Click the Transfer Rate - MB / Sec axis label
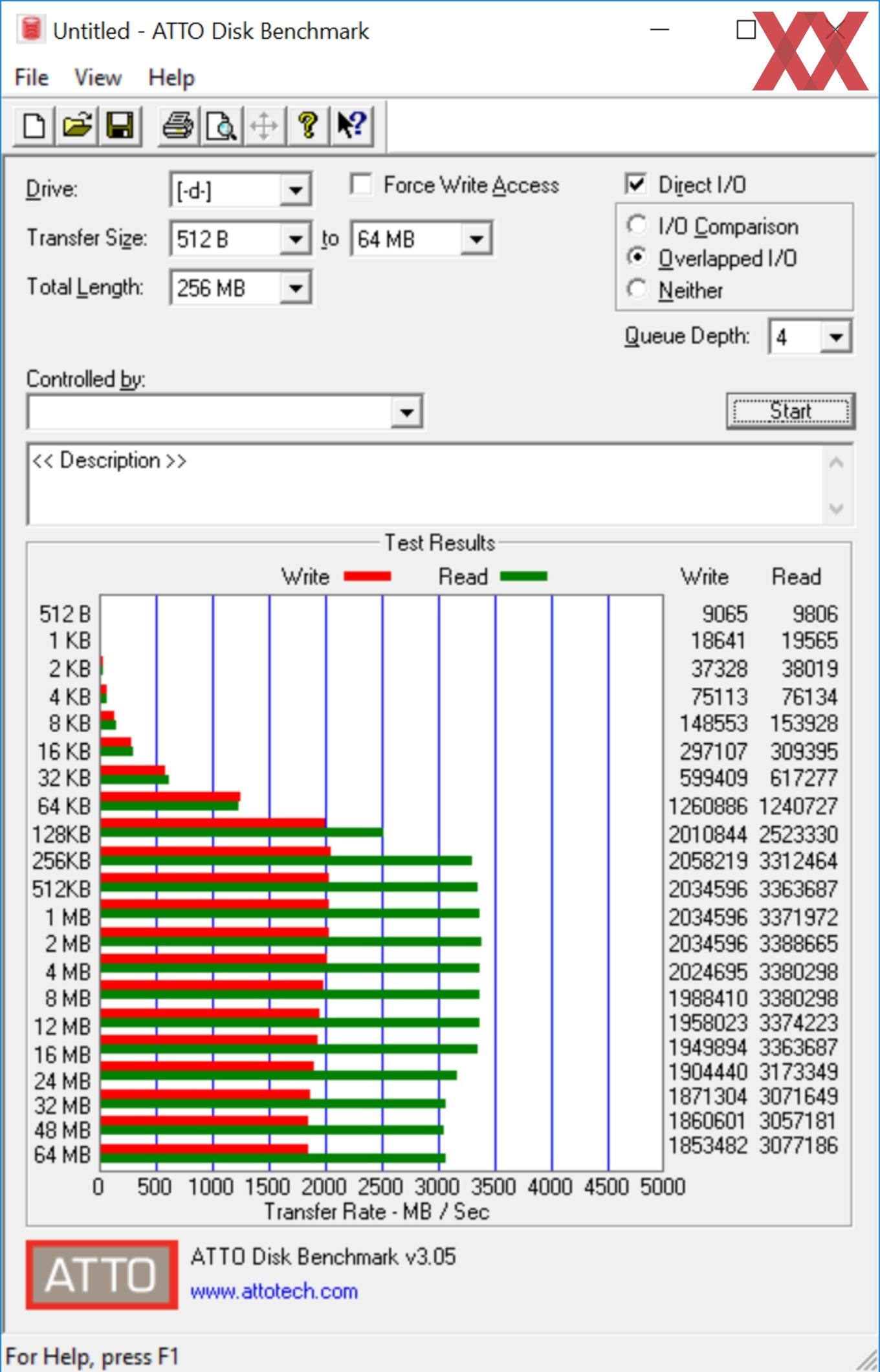 [x=377, y=1211]
